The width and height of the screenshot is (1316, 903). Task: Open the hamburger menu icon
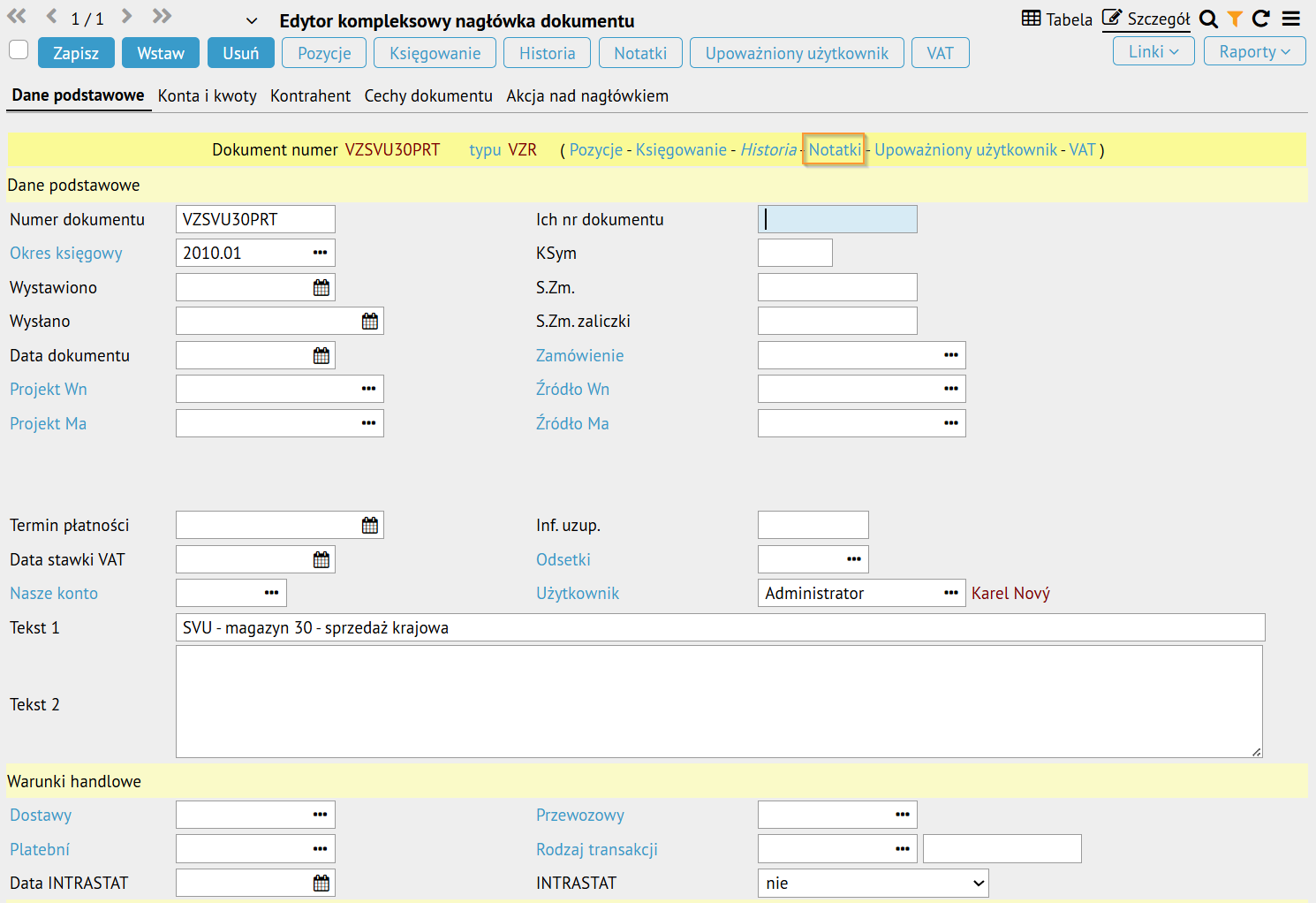[1291, 19]
